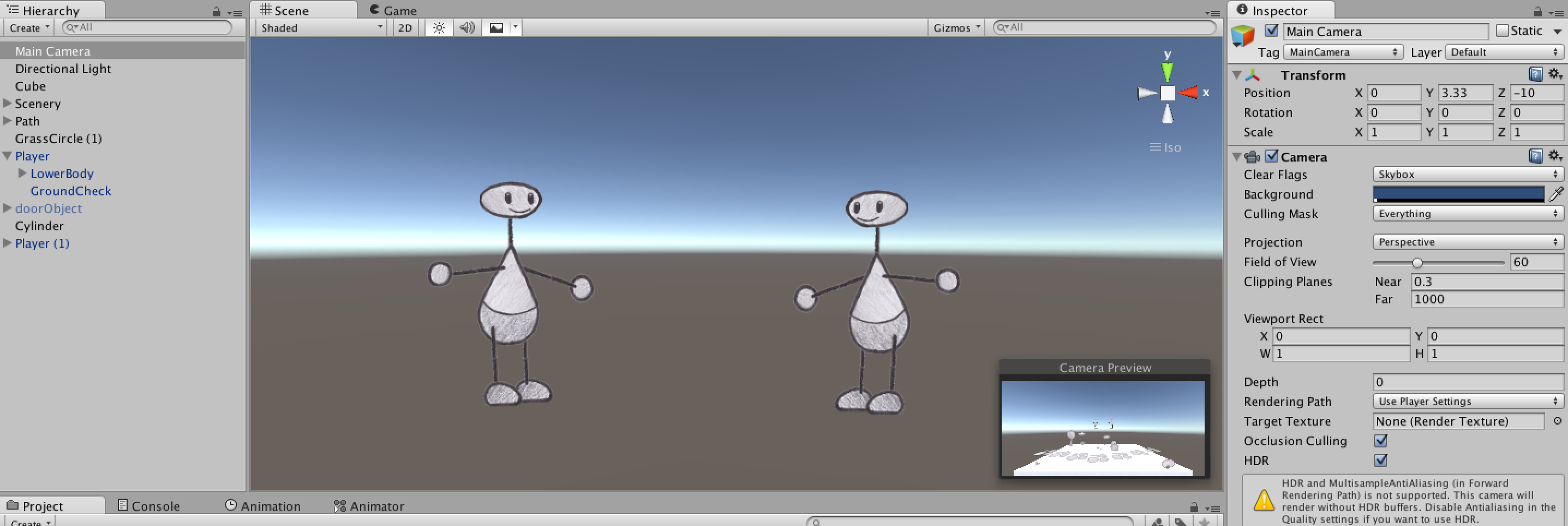The image size is (1568, 526).
Task: Enable the Static checkbox
Action: click(x=1503, y=31)
